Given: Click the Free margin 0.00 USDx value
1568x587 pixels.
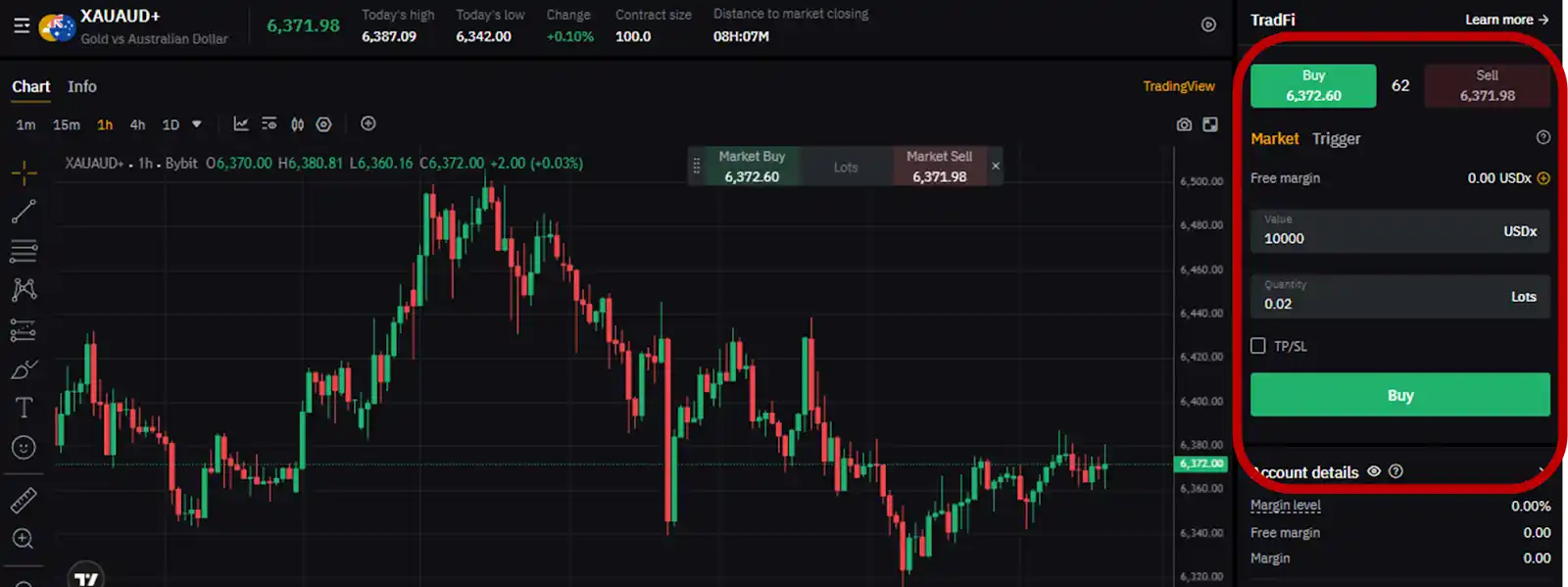Looking at the screenshot, I should tap(1499, 178).
